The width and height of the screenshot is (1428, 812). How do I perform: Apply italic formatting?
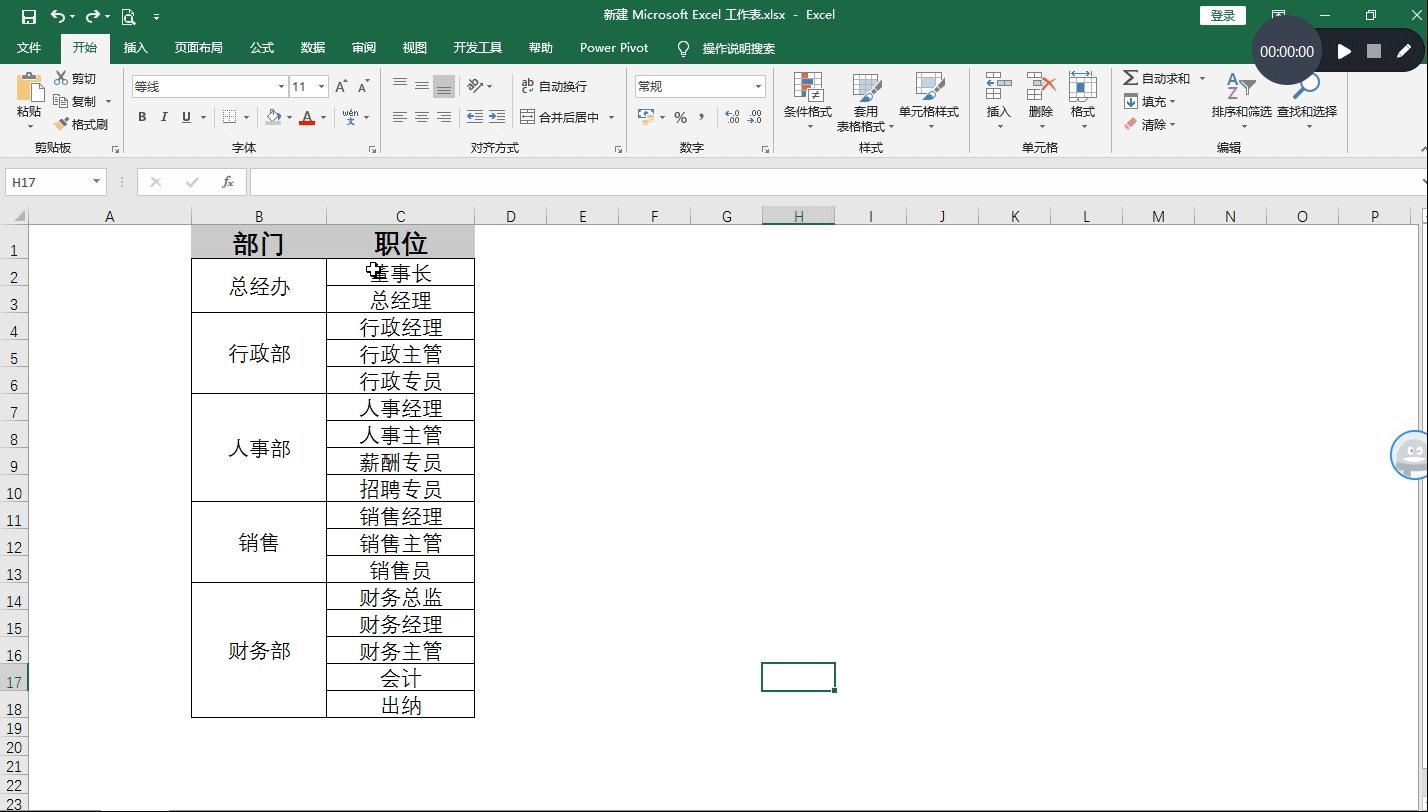coord(165,117)
